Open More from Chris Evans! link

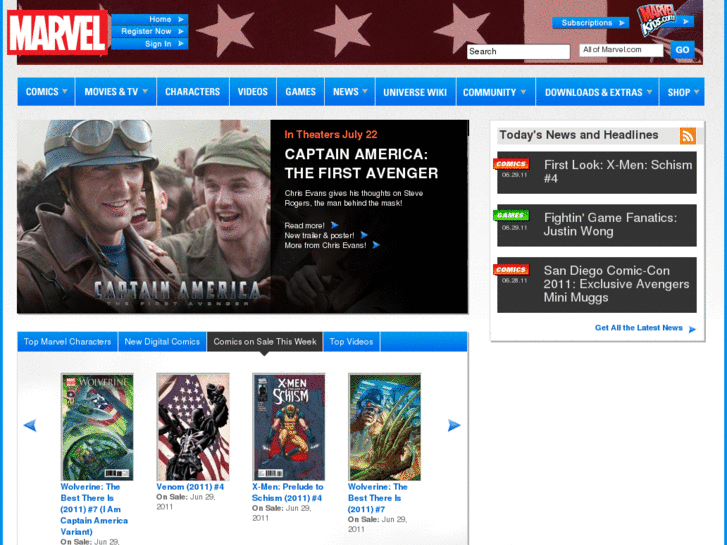pos(325,245)
